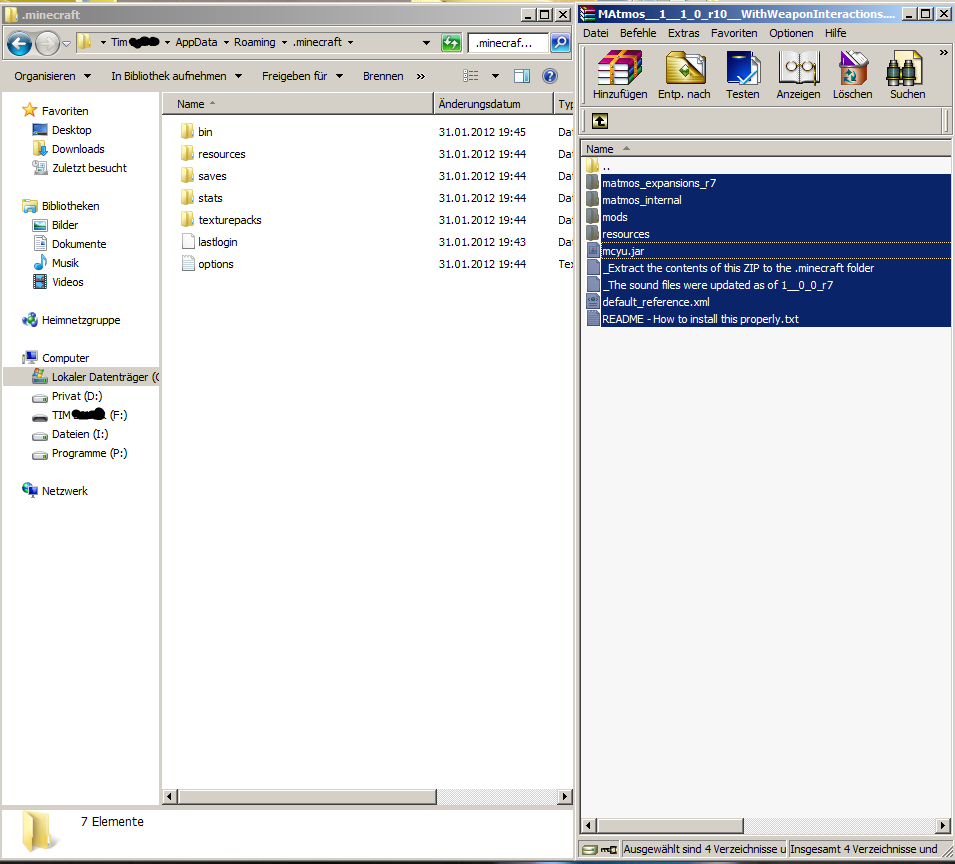Screen dimensions: 955x864
Task: Select the saves folder
Action: (x=203, y=176)
